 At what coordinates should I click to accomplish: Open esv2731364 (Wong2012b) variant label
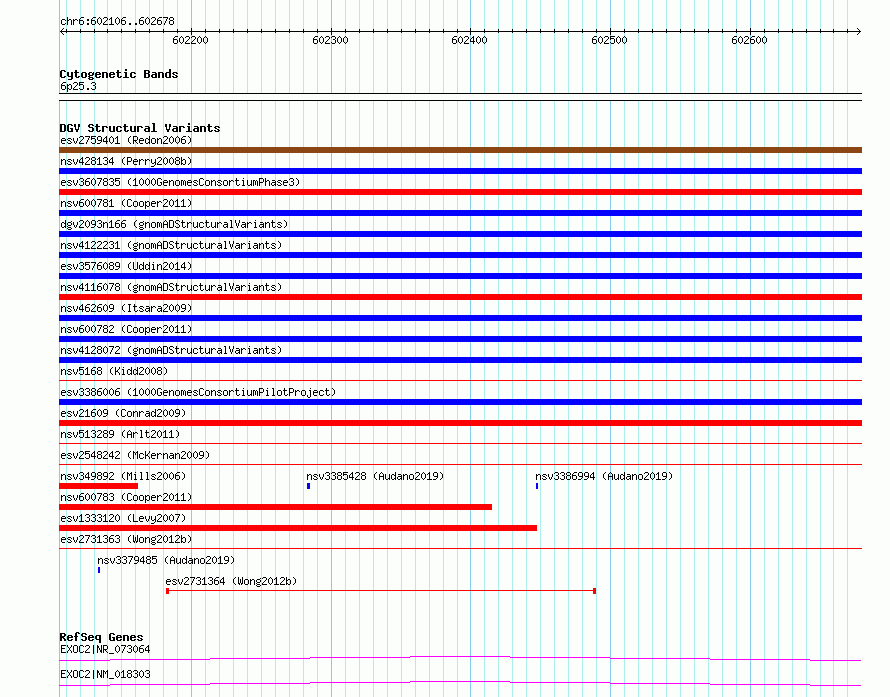pos(231,581)
